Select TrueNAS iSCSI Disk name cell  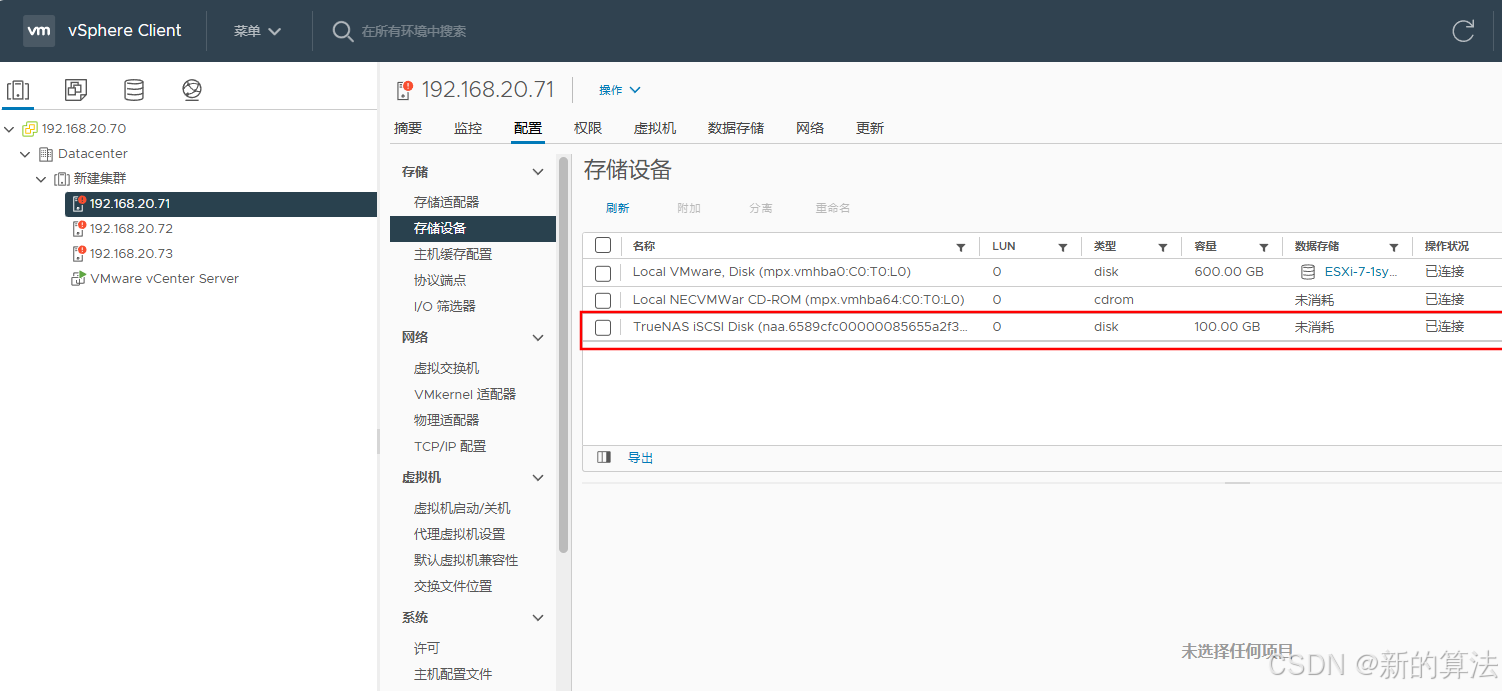coord(800,327)
